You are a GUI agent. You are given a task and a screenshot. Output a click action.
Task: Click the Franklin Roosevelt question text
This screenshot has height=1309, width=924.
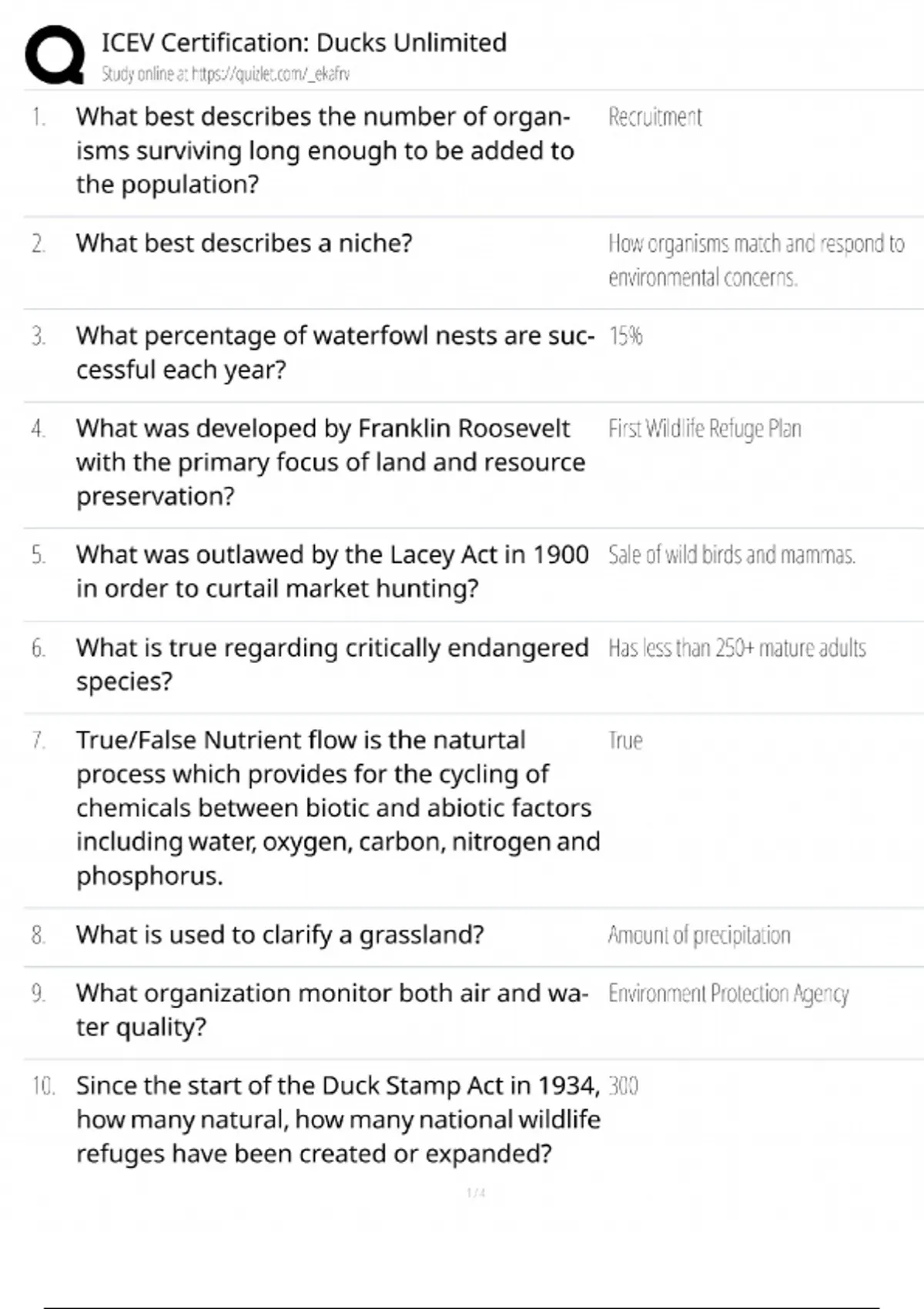point(330,462)
